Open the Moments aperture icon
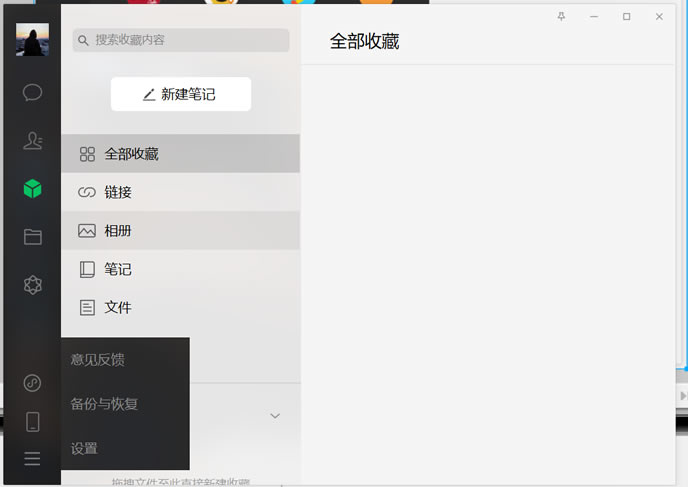The image size is (688, 487). pyautogui.click(x=32, y=285)
